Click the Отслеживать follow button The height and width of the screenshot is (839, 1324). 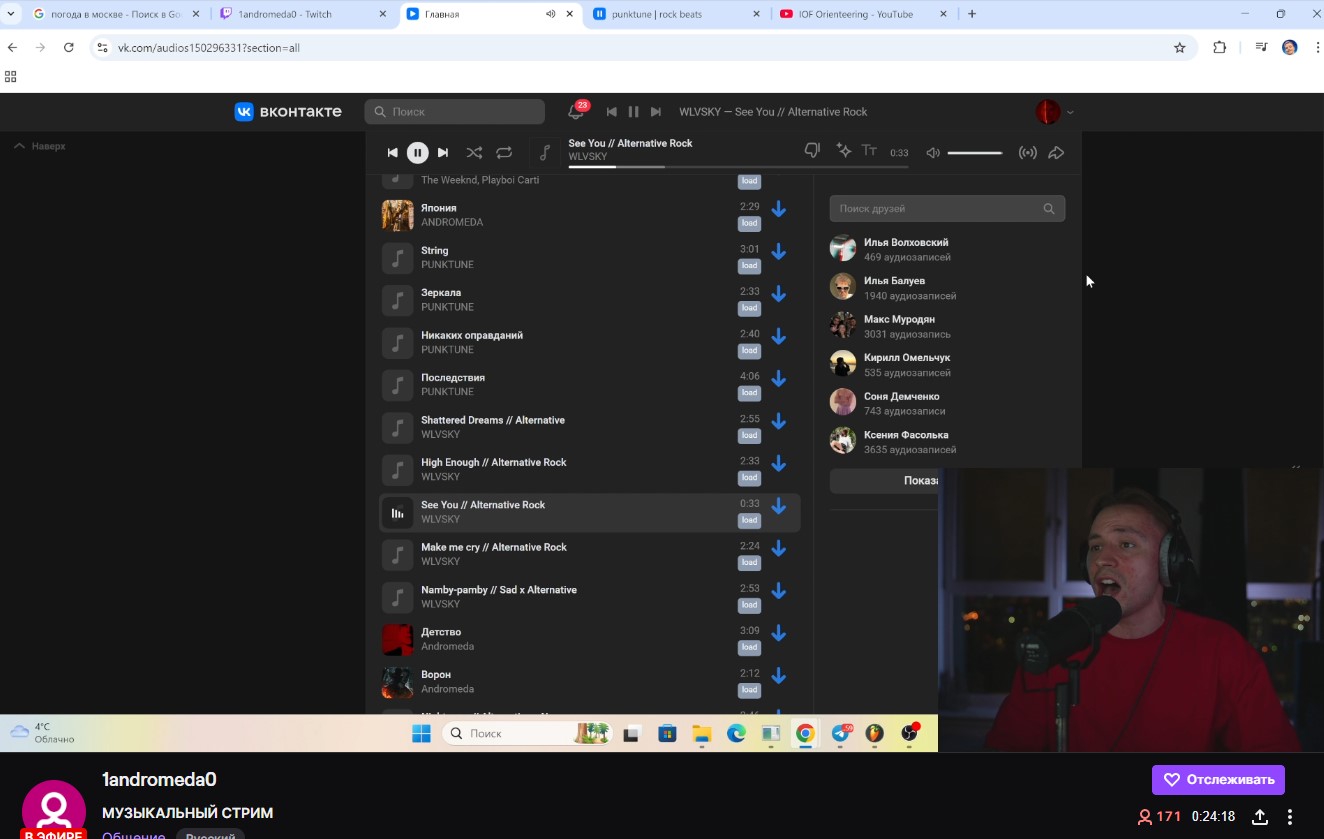coord(1218,780)
